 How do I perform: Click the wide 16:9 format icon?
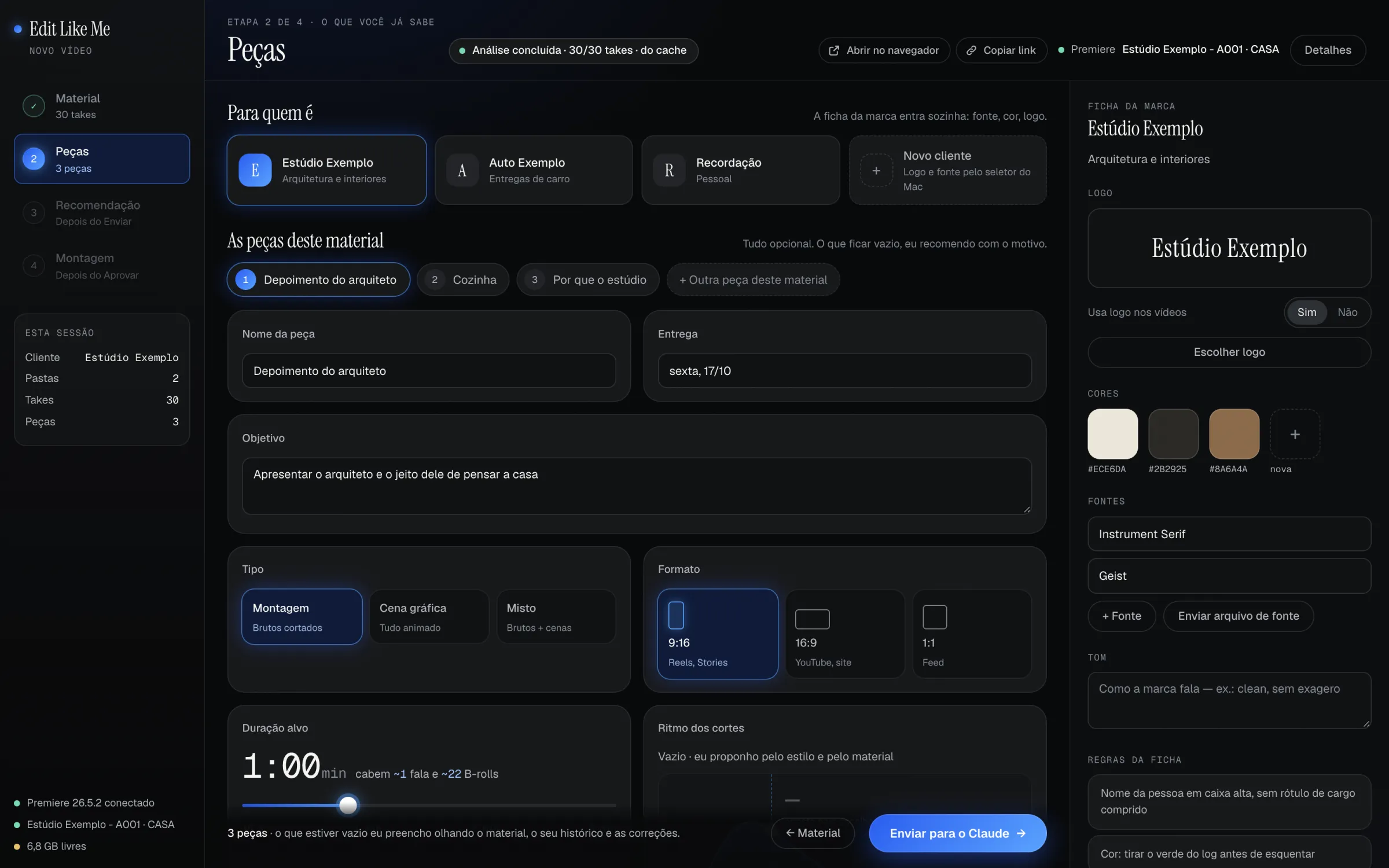point(813,619)
